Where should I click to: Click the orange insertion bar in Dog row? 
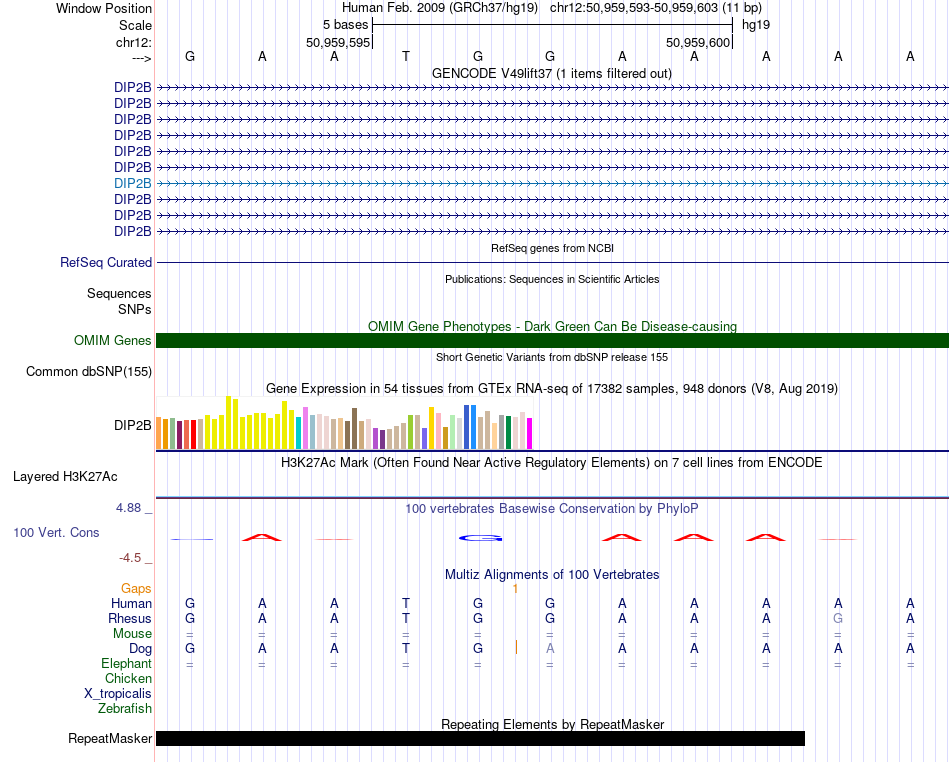(516, 648)
